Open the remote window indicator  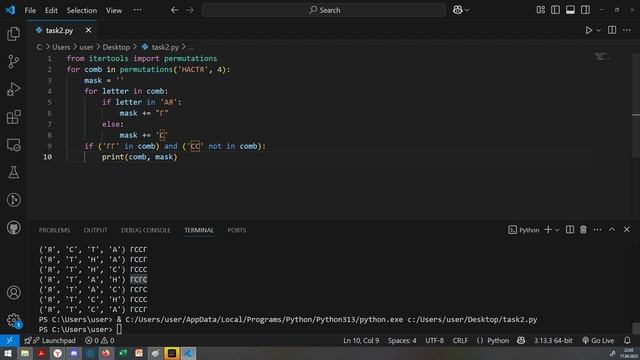(9, 340)
